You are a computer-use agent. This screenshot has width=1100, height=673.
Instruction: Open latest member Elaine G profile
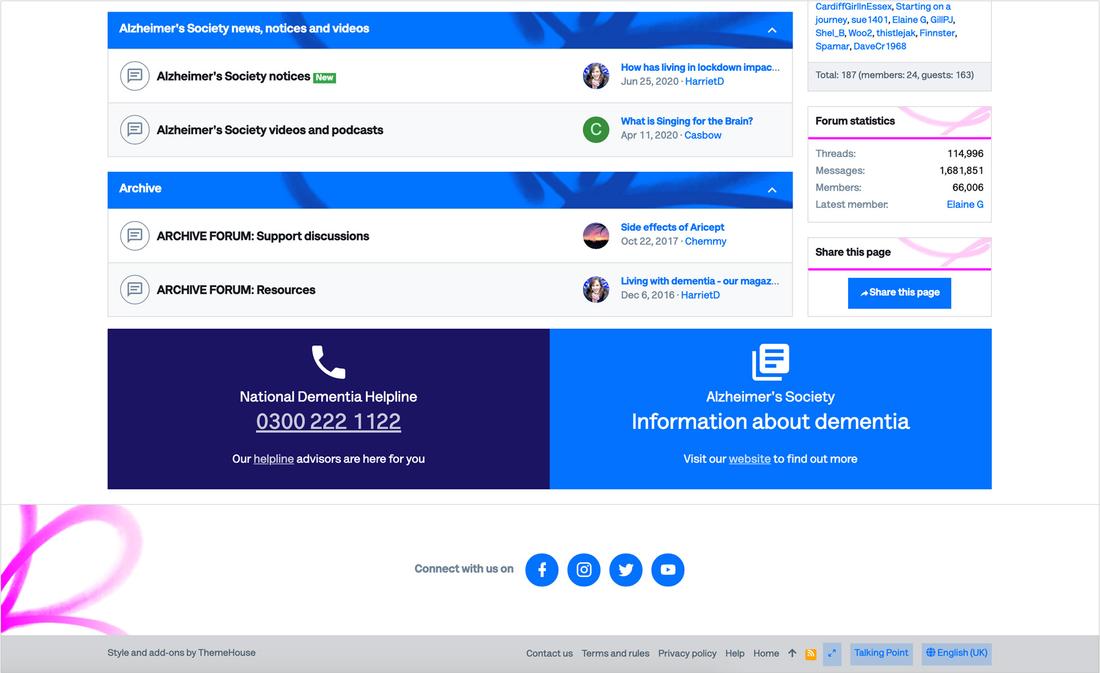tap(965, 204)
